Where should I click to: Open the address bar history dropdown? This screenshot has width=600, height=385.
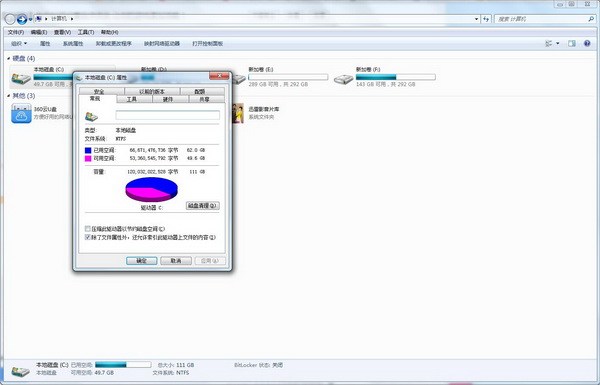pos(476,19)
